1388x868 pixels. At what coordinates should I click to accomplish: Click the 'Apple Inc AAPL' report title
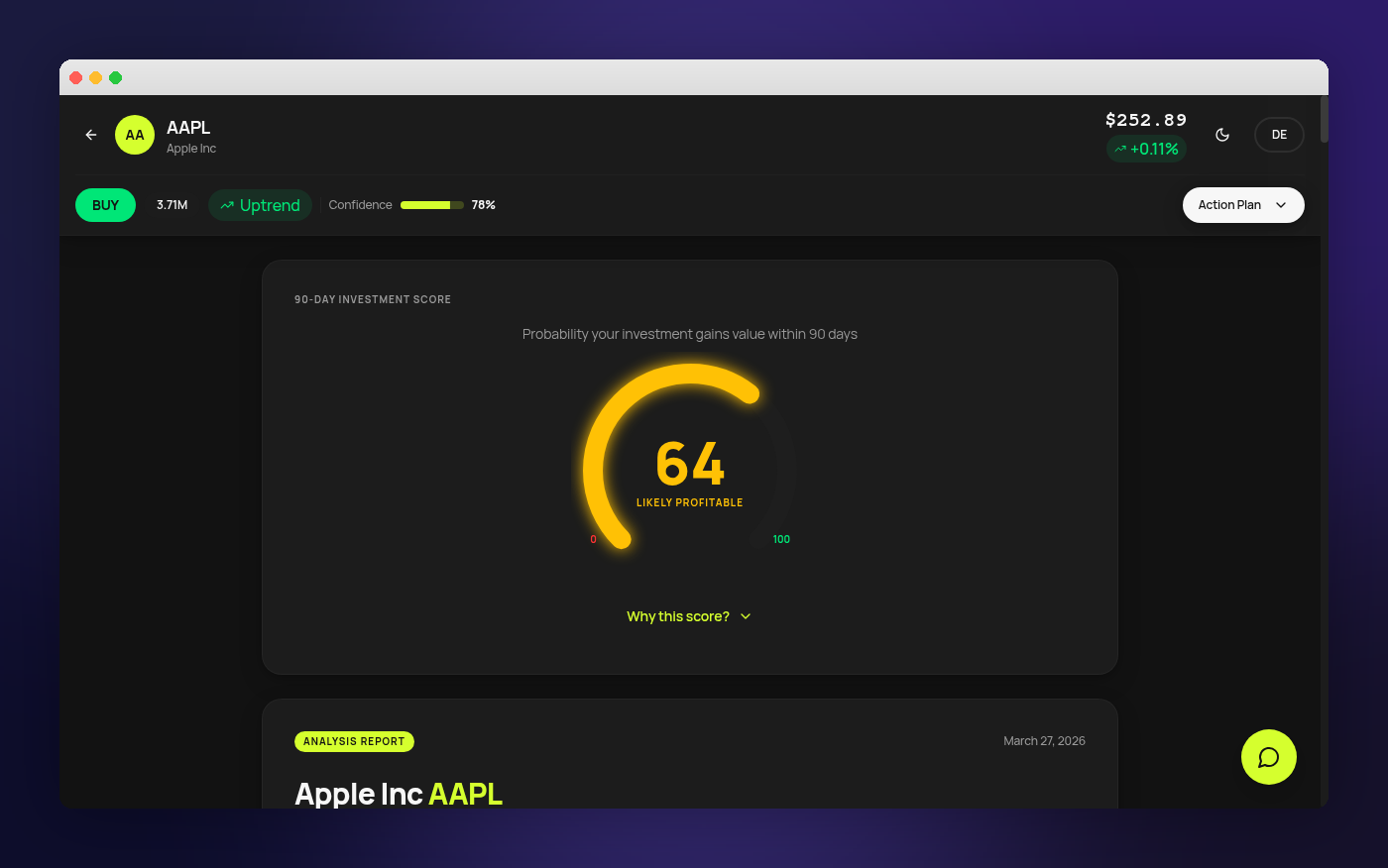(x=399, y=794)
